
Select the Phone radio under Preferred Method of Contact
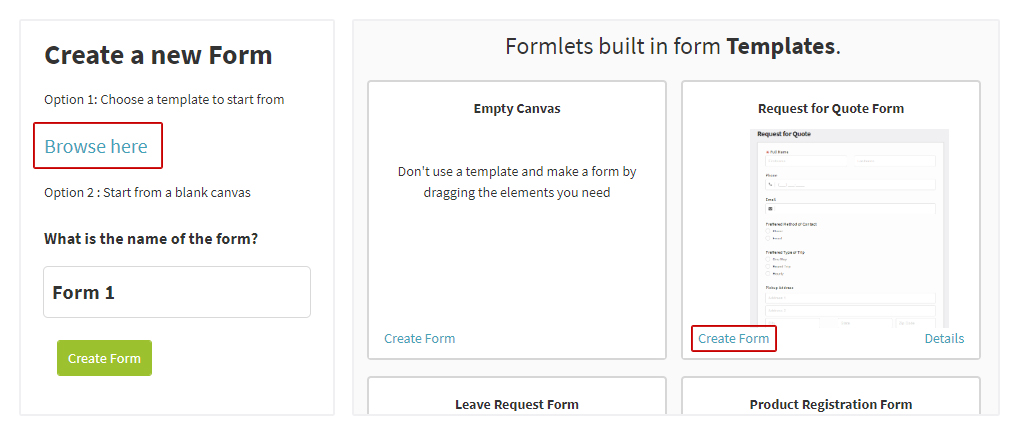768,231
